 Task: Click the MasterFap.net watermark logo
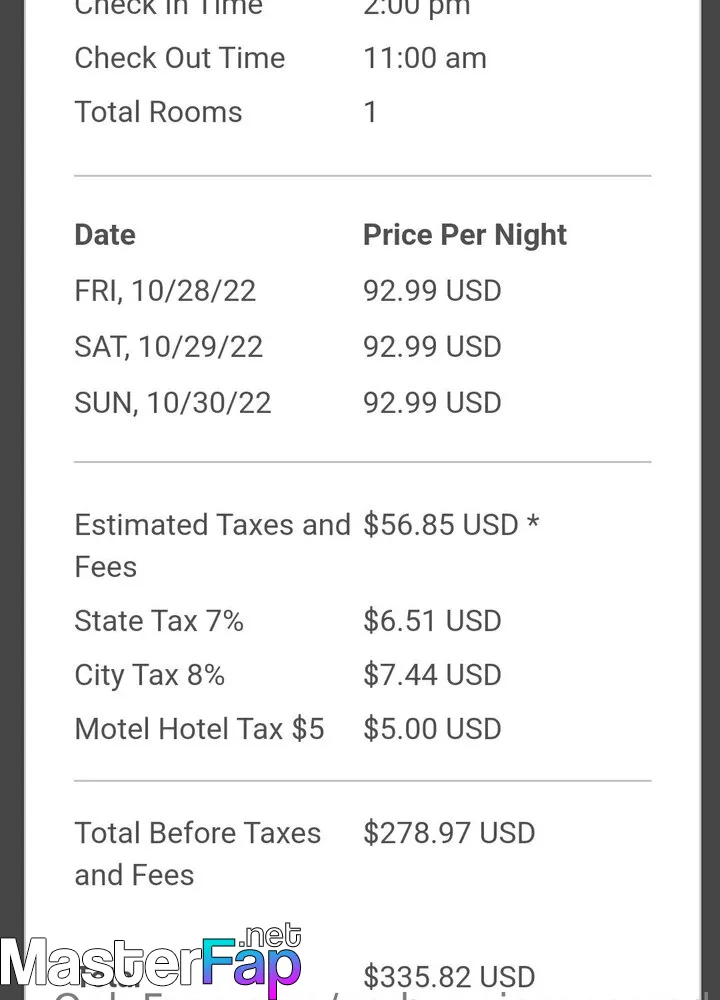(x=151, y=961)
